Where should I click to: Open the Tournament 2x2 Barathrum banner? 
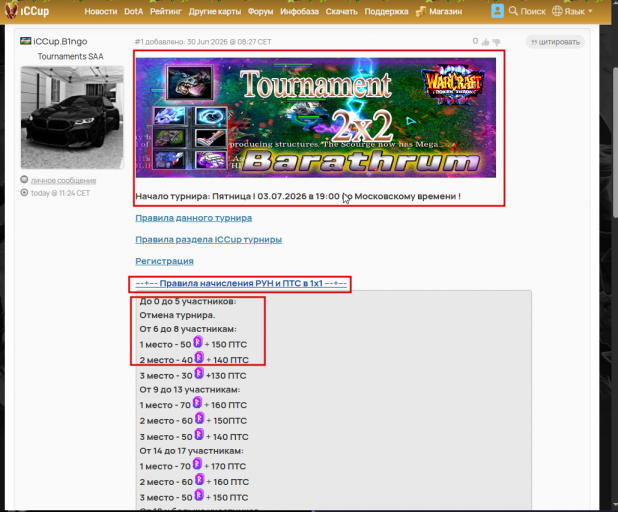[316, 117]
